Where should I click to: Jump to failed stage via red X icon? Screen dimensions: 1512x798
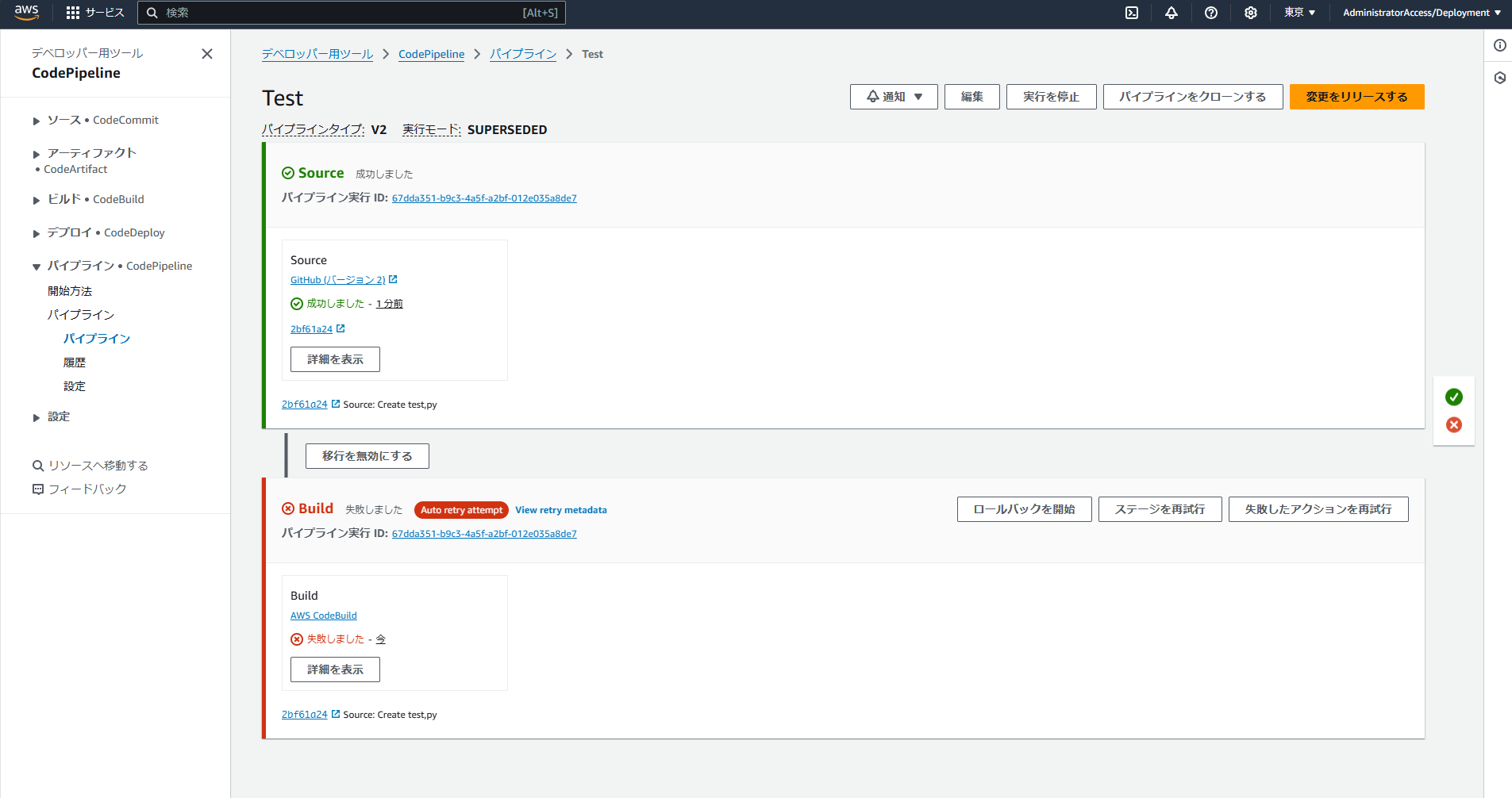[1454, 424]
